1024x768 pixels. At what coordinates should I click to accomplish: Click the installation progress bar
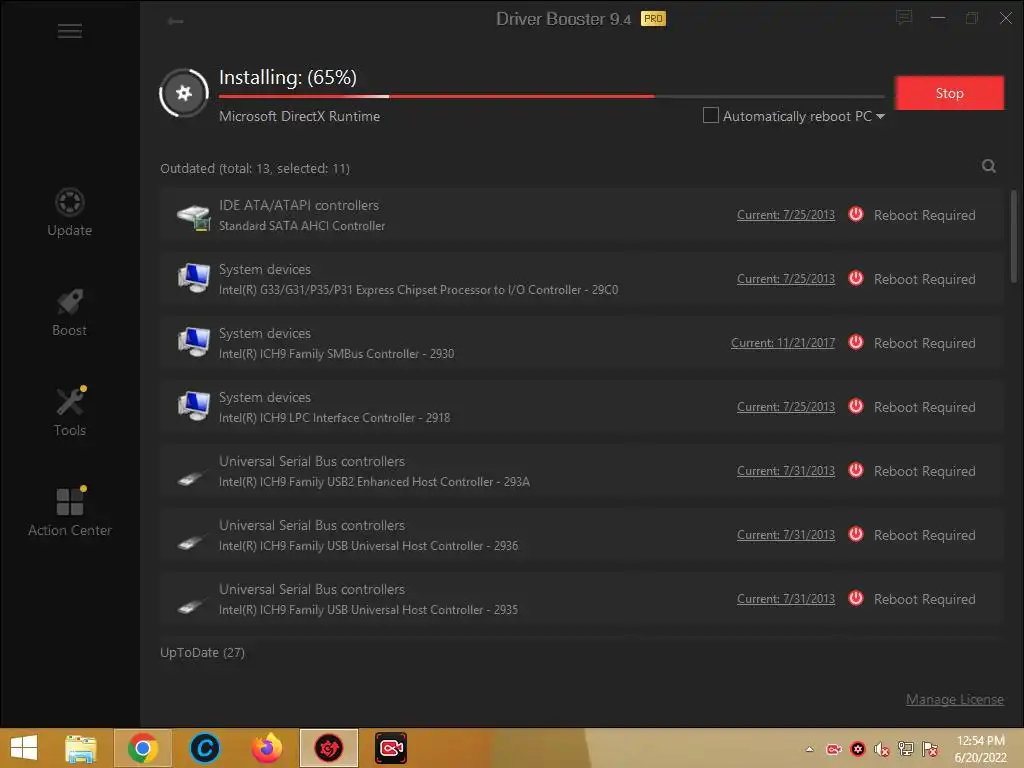pos(551,96)
